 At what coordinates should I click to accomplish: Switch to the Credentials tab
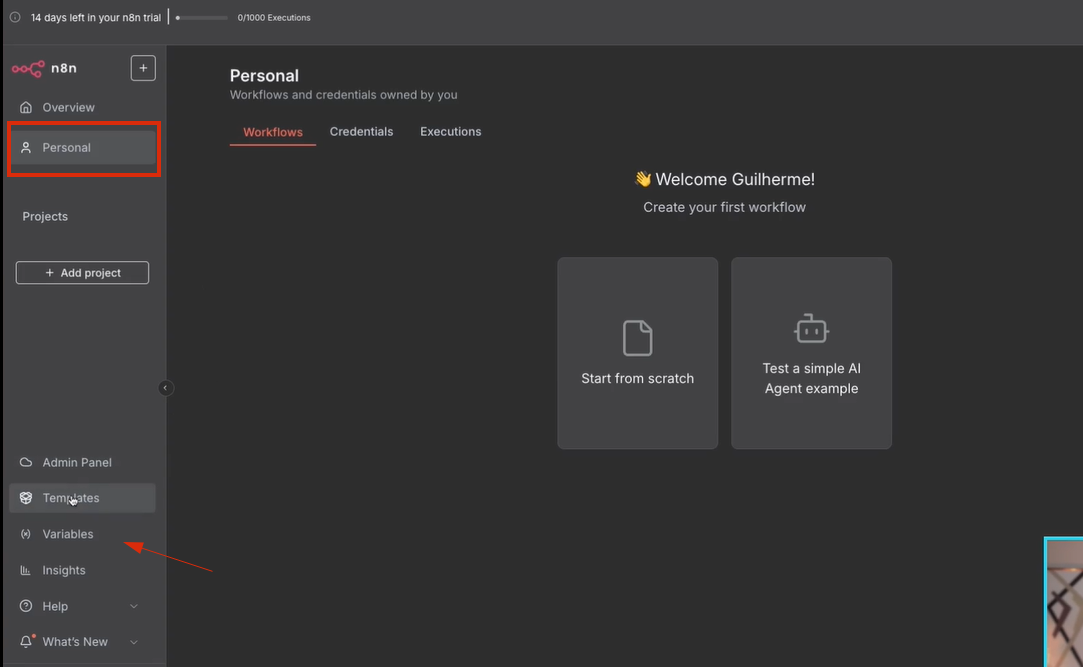(x=361, y=131)
